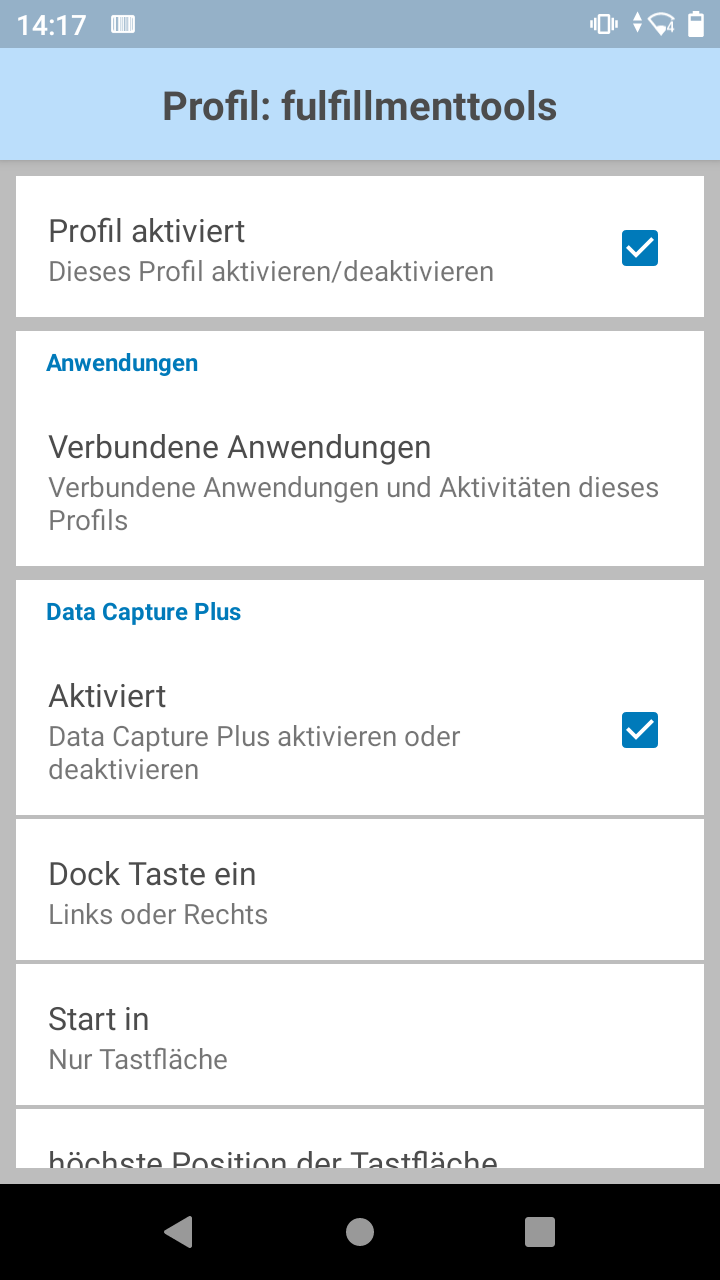720x1280 pixels.
Task: Tap the Anwendungen section header
Action: pyautogui.click(x=122, y=363)
